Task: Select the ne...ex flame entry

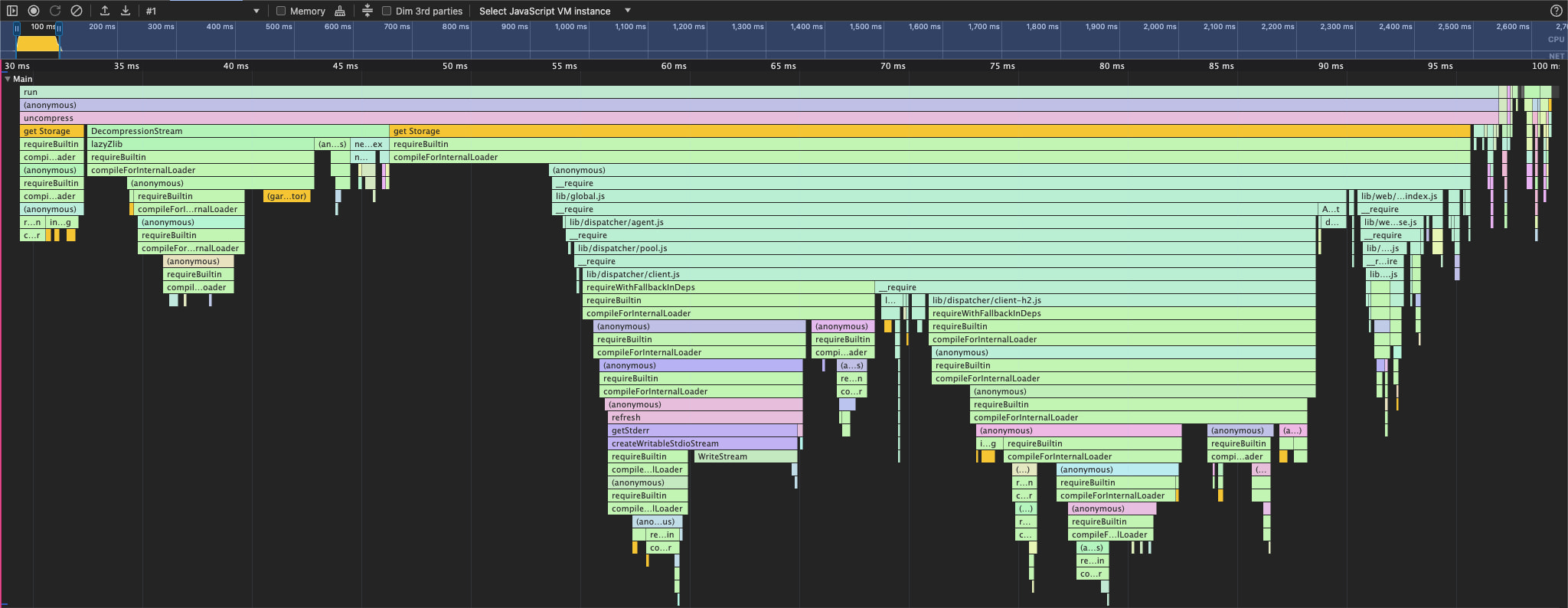Action: click(x=370, y=144)
